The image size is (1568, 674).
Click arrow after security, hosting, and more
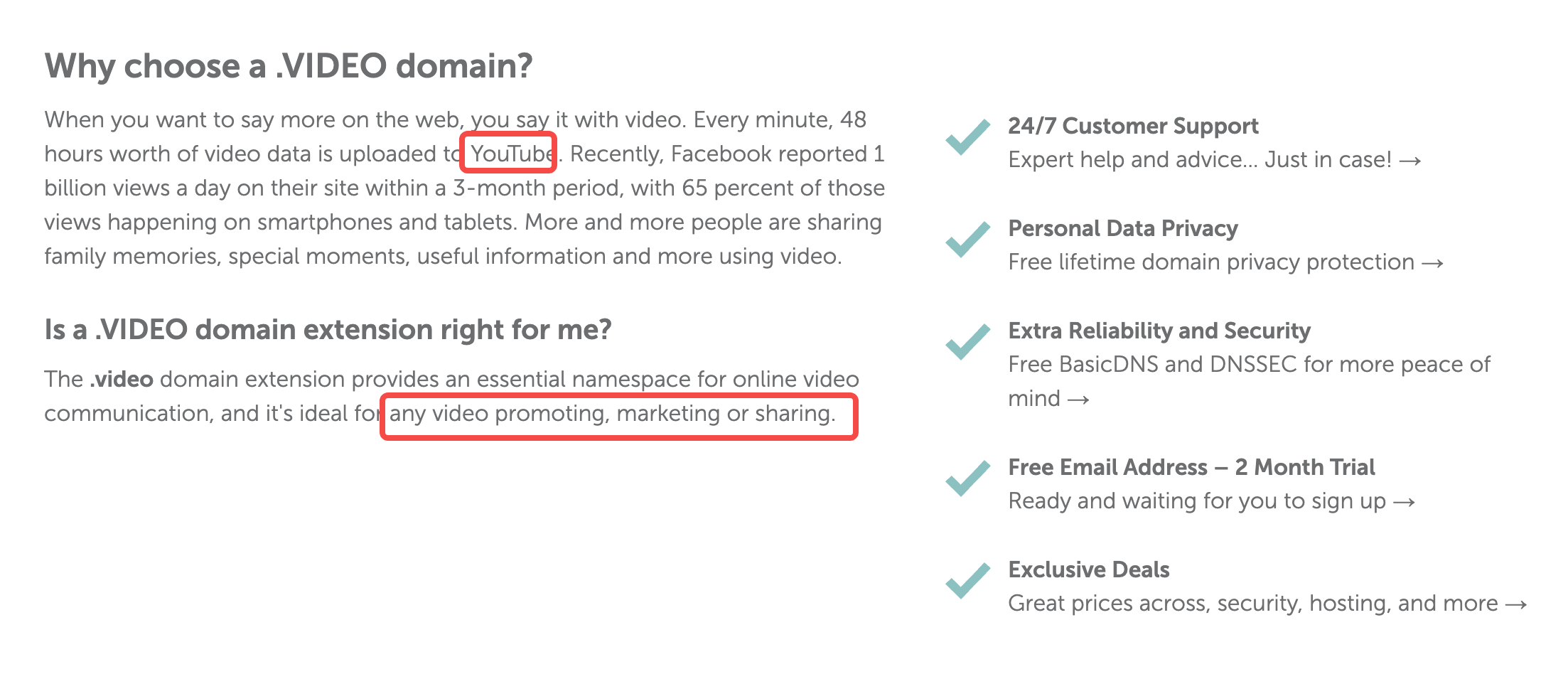tap(1516, 605)
